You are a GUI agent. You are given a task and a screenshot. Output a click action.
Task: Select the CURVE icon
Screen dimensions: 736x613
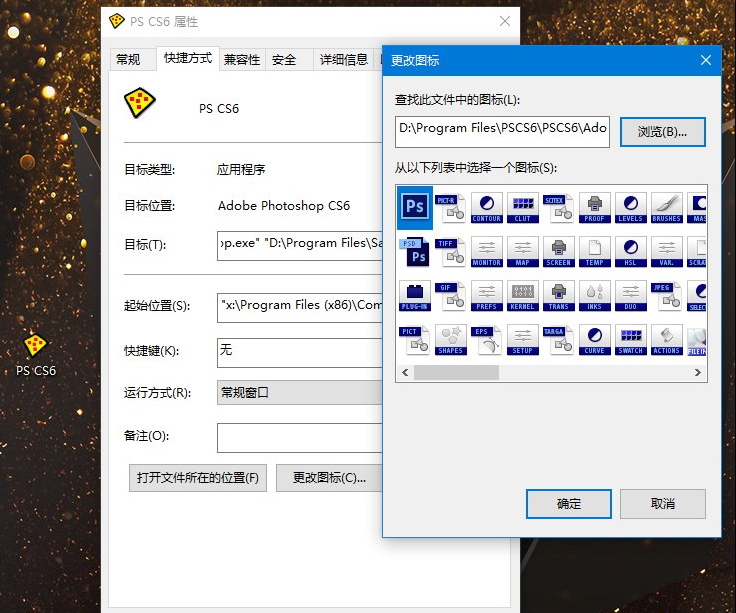click(595, 339)
